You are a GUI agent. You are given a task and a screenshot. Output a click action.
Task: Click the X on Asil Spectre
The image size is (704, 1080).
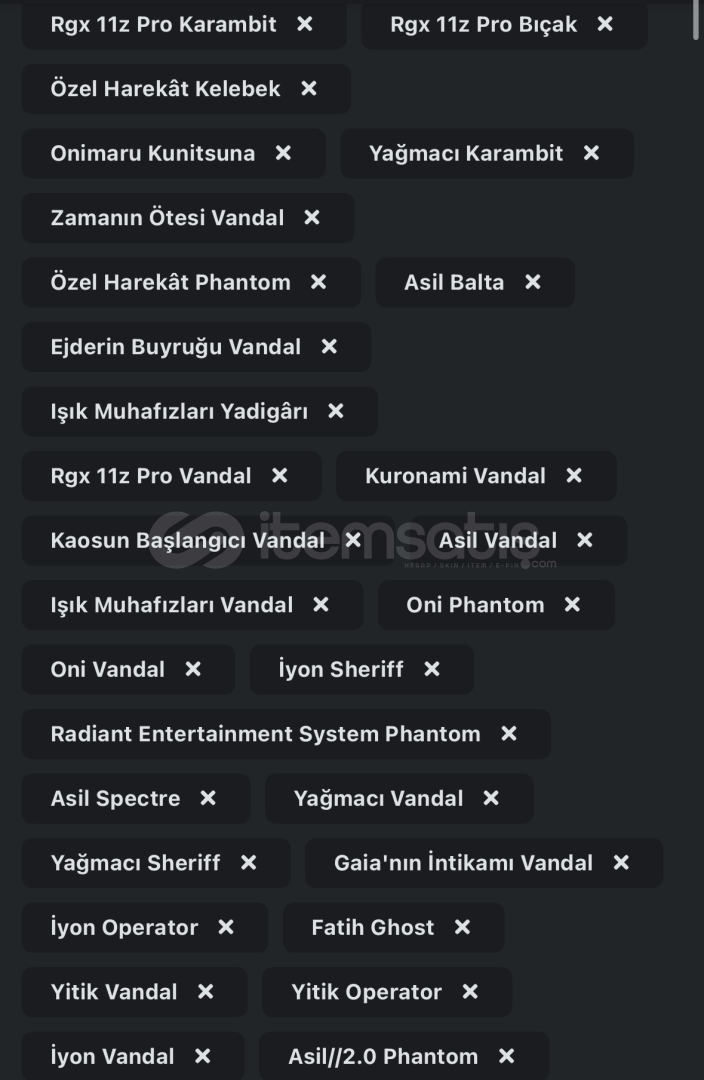[207, 798]
